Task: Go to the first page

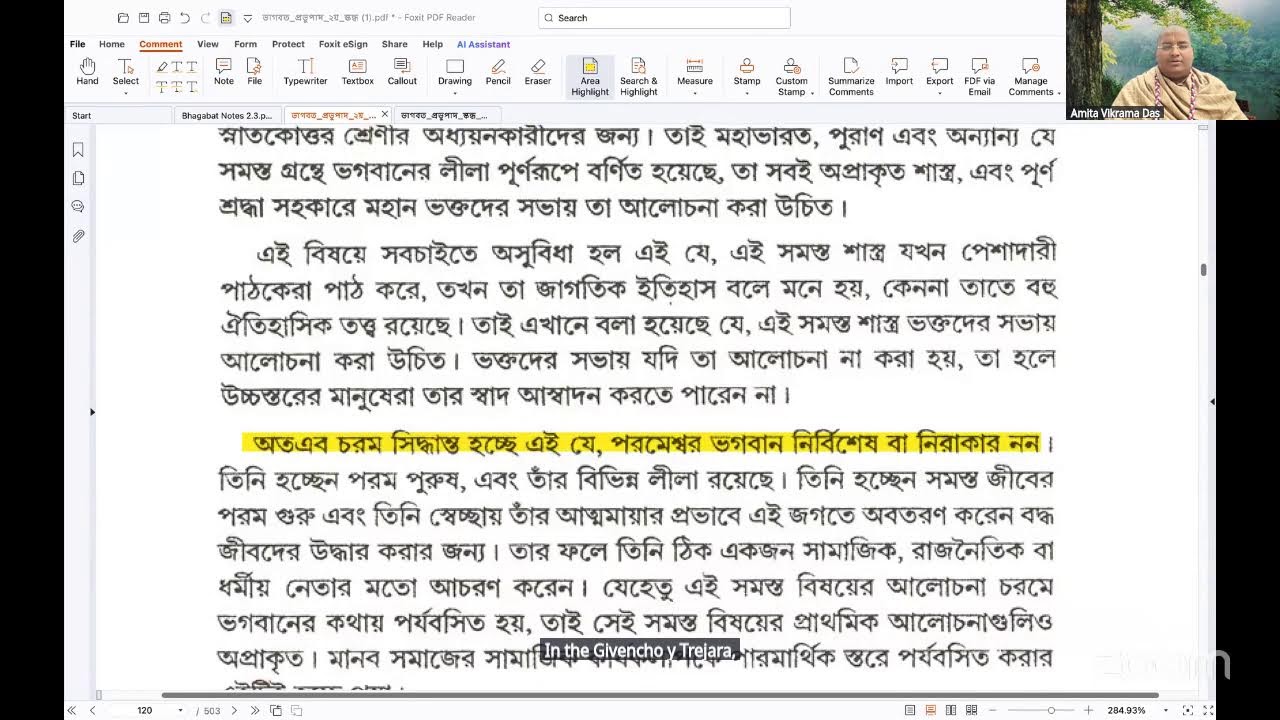Action: point(71,710)
